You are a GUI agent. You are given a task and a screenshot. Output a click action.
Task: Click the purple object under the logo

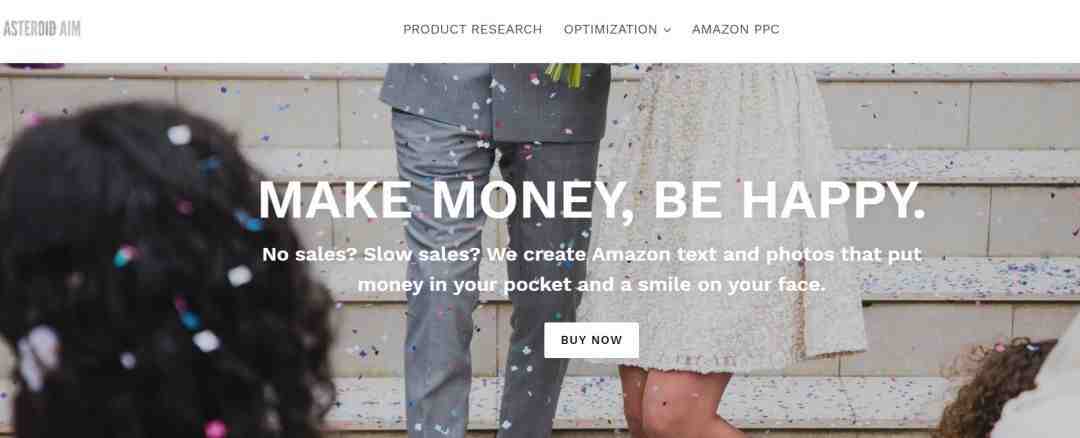[34, 66]
